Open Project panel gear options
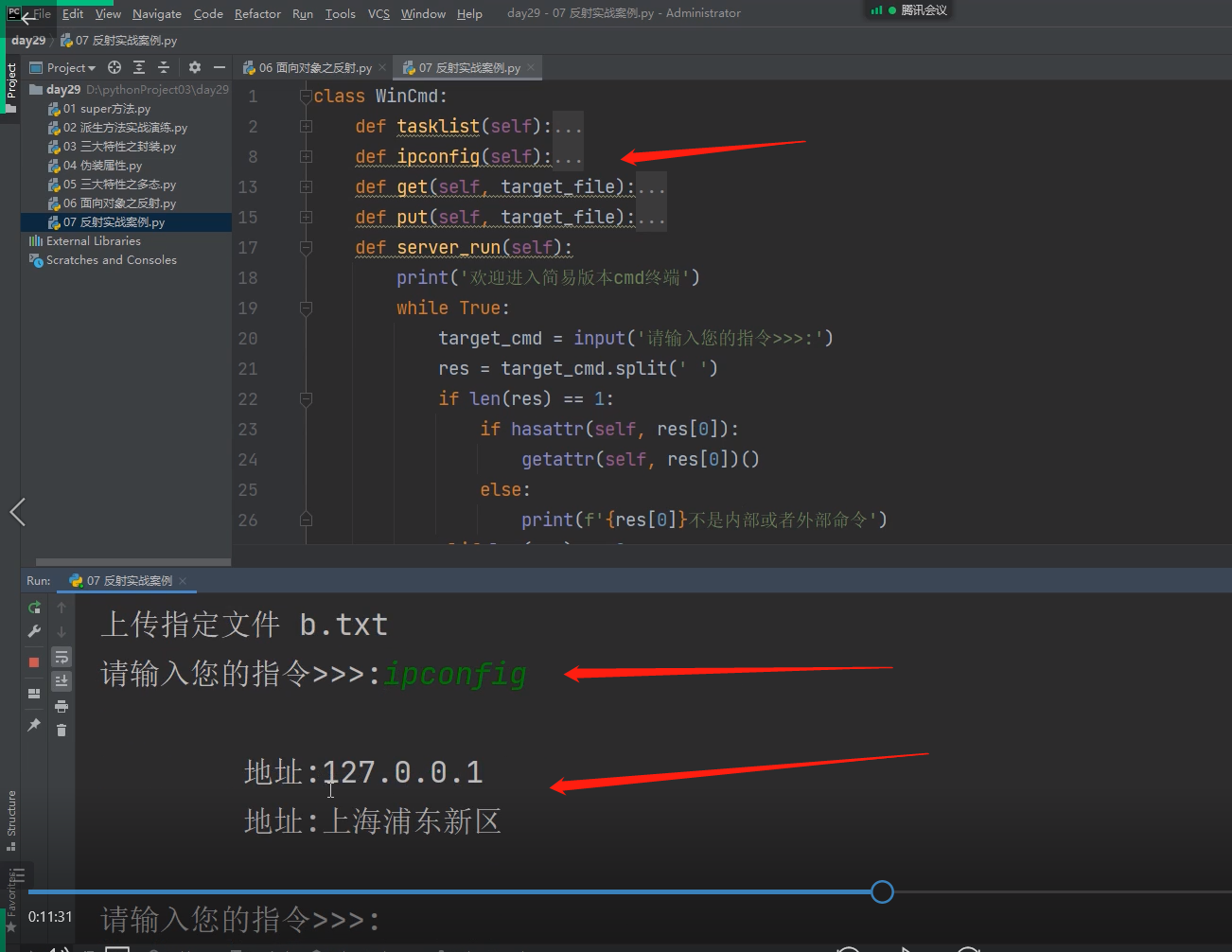Image resolution: width=1232 pixels, height=952 pixels. [x=195, y=67]
